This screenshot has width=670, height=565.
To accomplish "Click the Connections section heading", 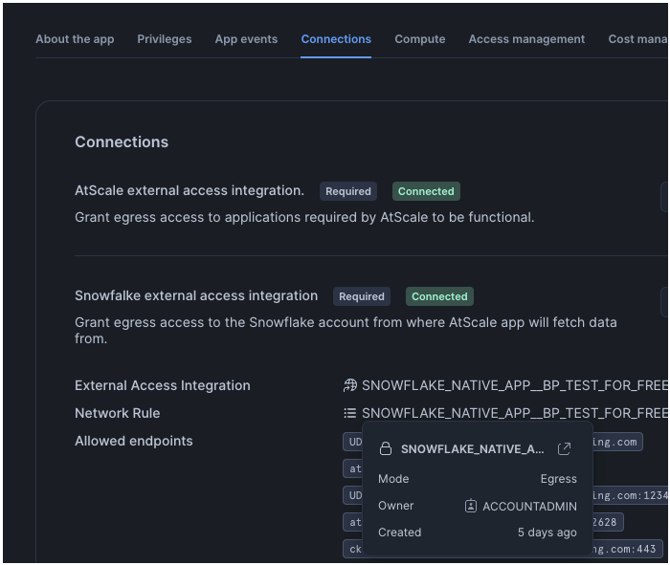I will tap(121, 142).
